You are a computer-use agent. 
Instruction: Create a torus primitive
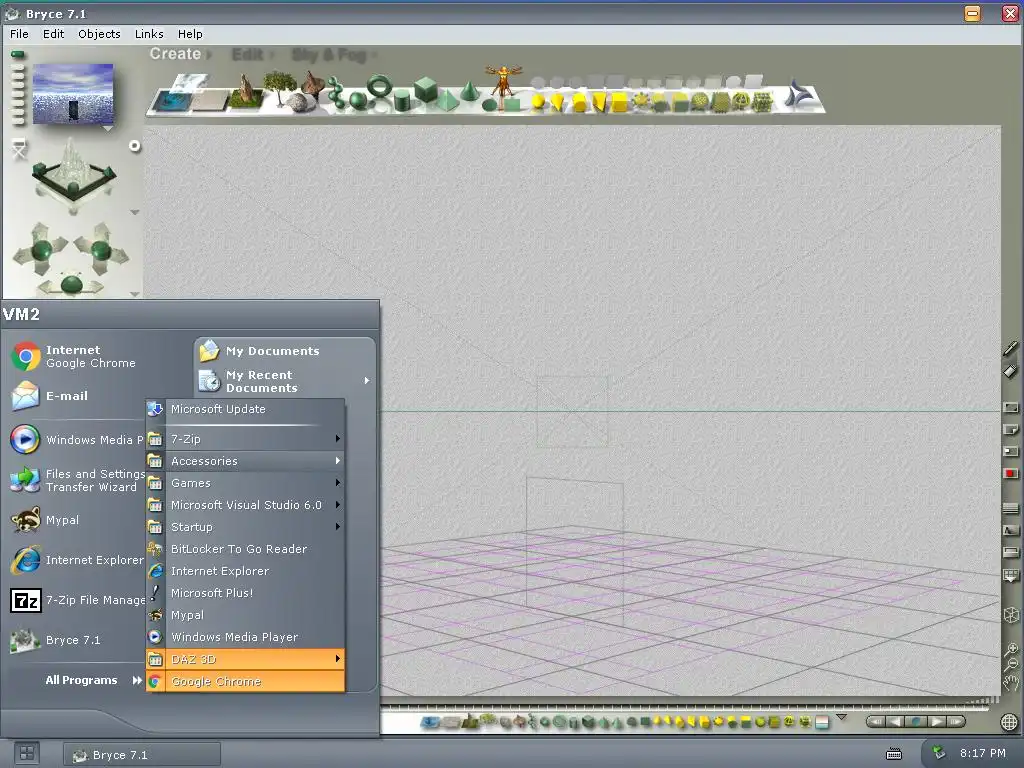click(x=379, y=86)
